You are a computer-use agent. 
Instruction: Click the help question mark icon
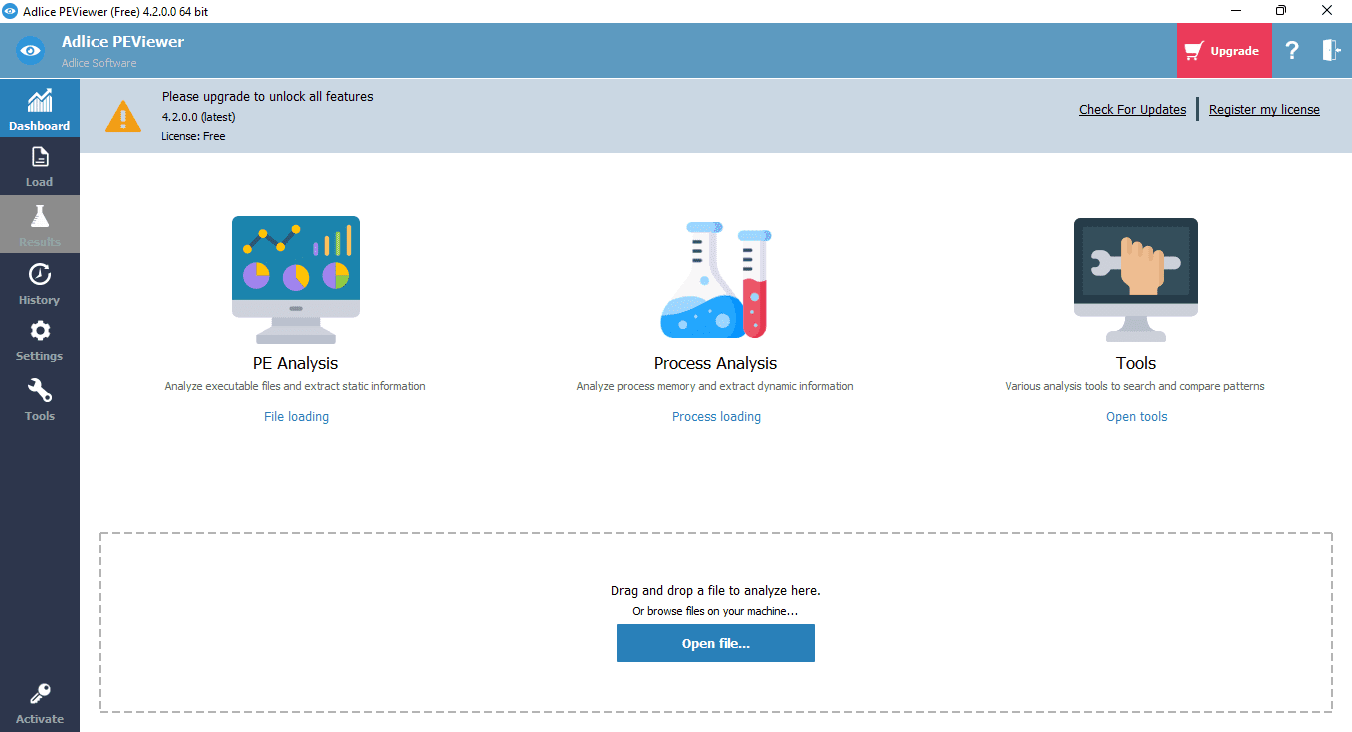tap(1292, 51)
